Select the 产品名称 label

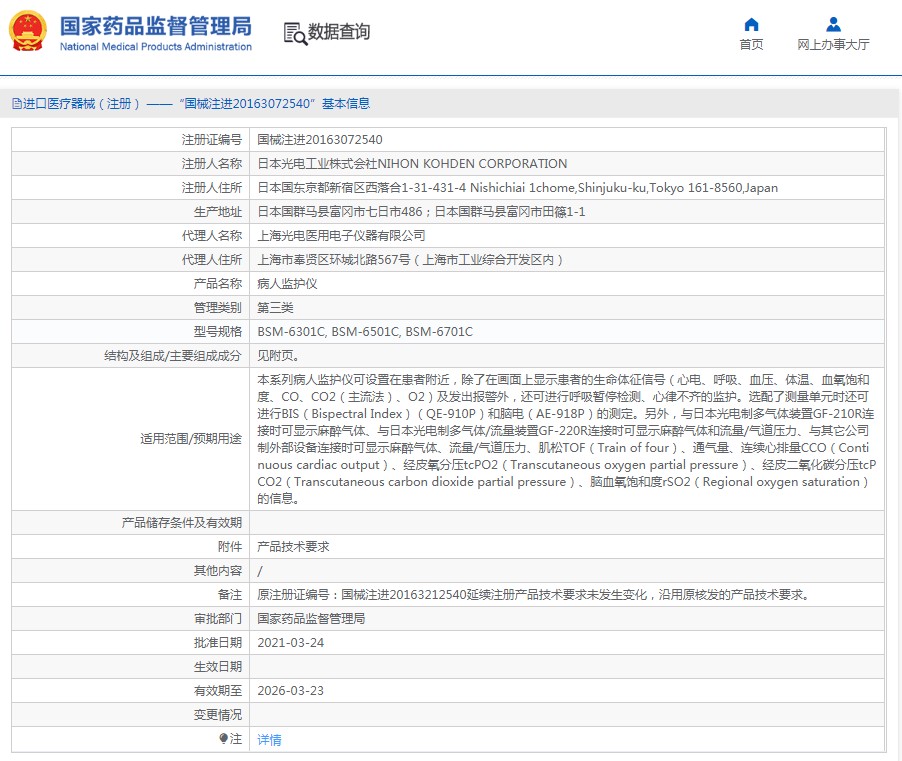[218, 284]
